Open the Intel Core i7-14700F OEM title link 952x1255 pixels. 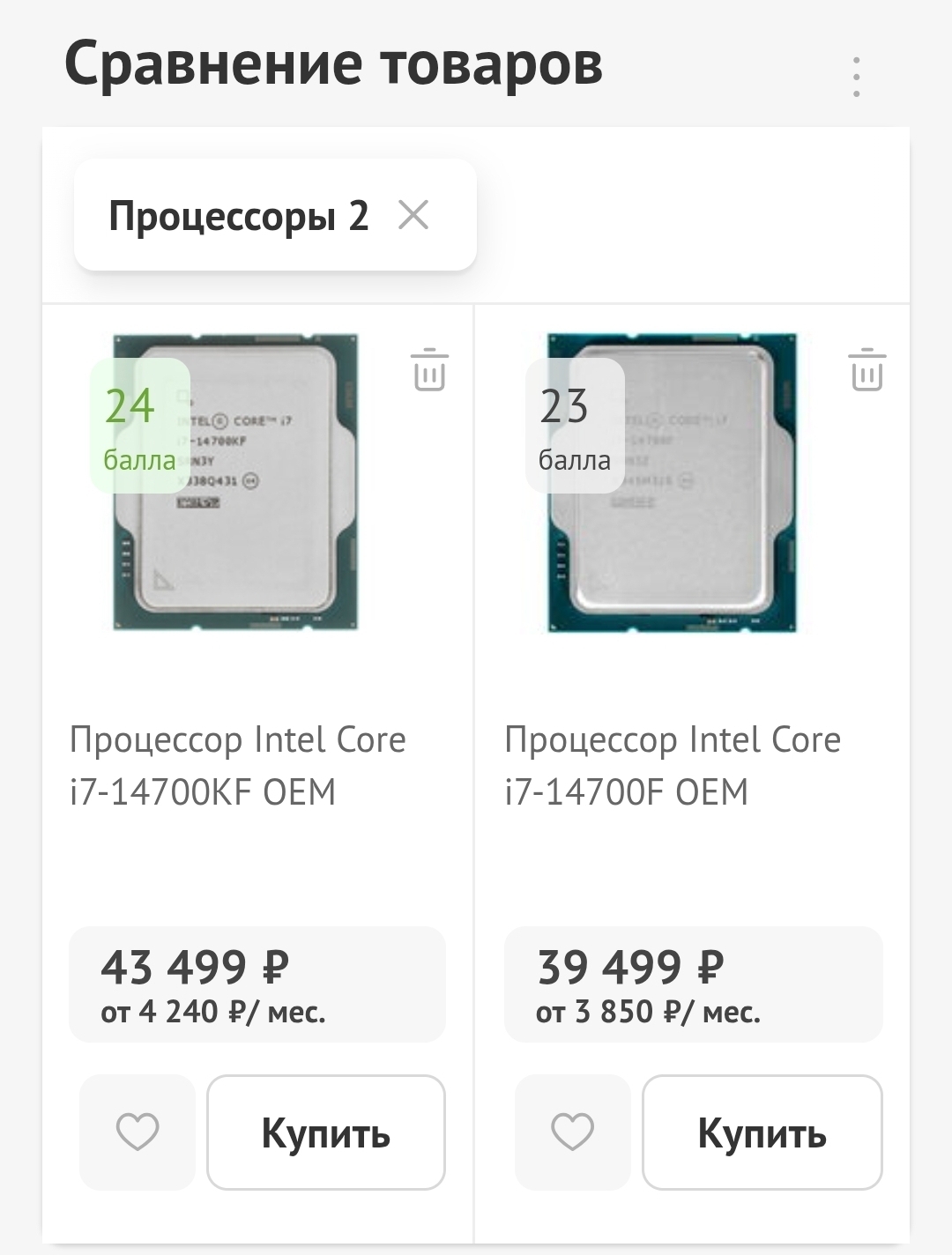(673, 765)
